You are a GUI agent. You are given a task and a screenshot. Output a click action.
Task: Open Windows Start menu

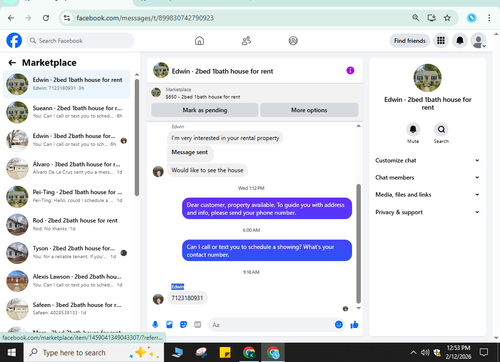coord(12,352)
